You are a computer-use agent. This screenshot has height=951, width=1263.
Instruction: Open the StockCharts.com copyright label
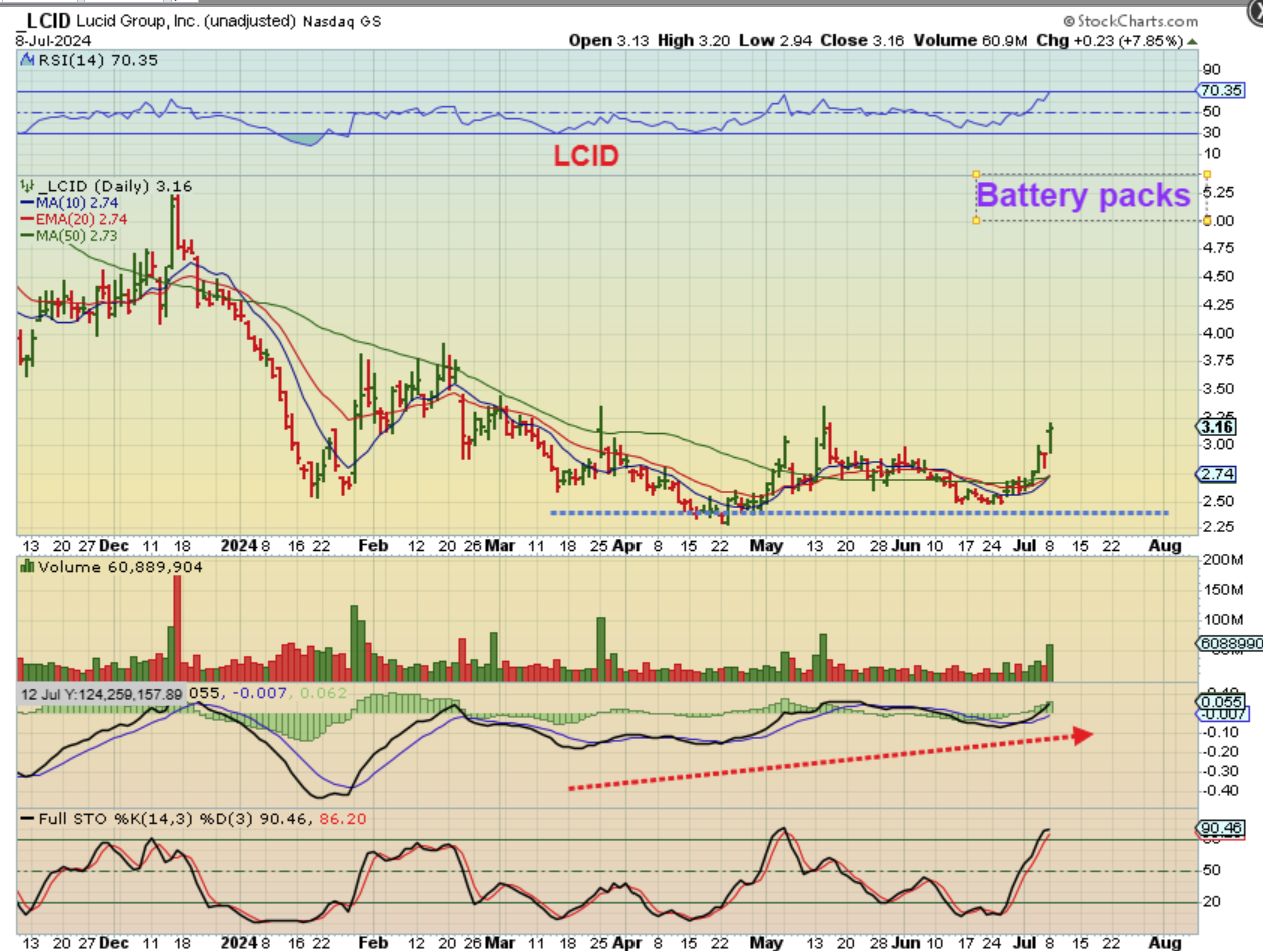(1131, 21)
